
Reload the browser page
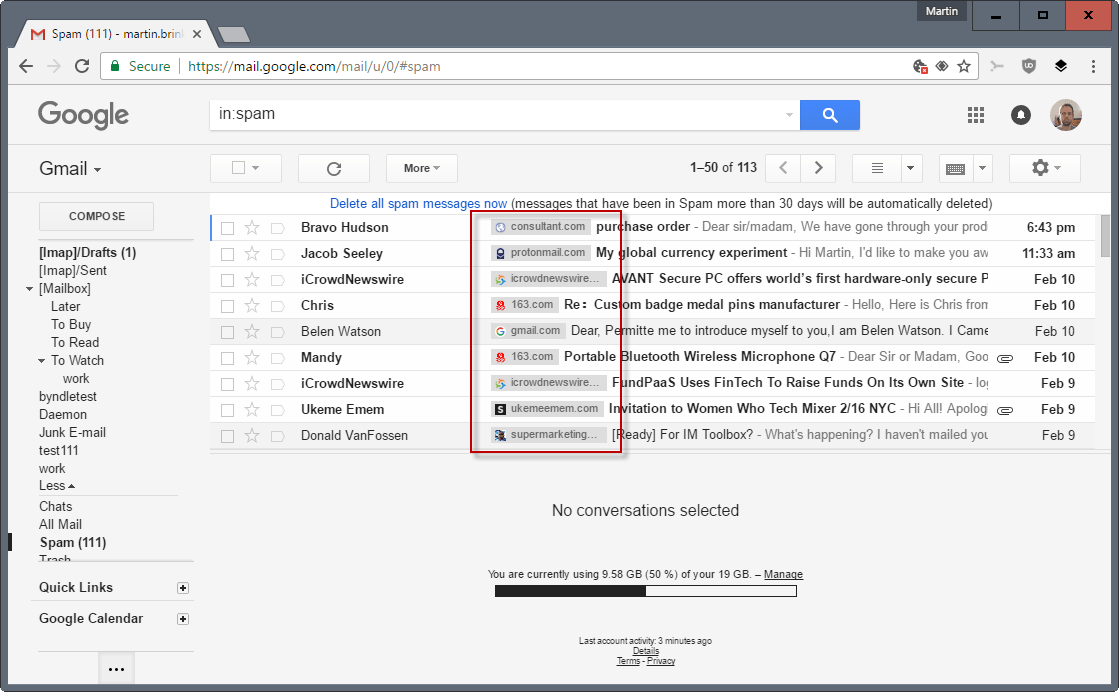coord(82,66)
